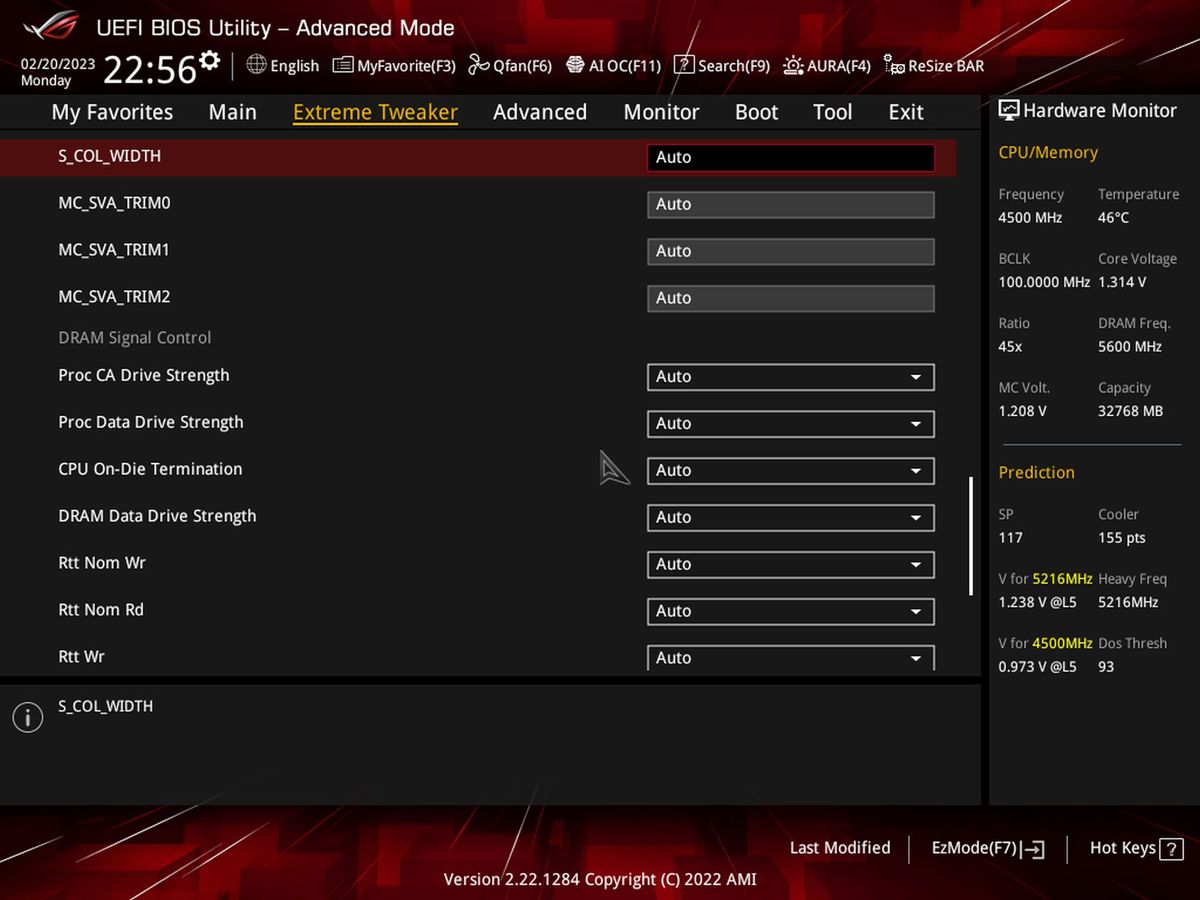1200x900 pixels.
Task: Click the info circle icon
Action: click(x=28, y=716)
